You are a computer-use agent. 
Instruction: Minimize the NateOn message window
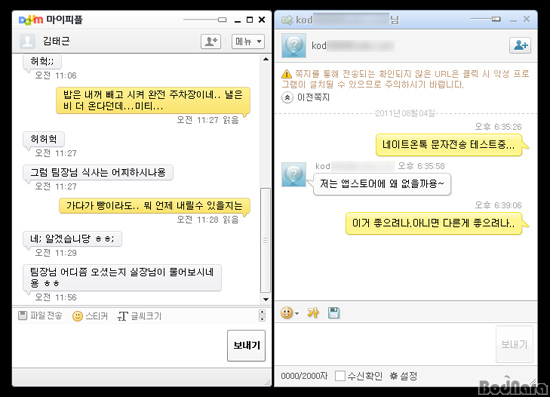click(x=513, y=20)
